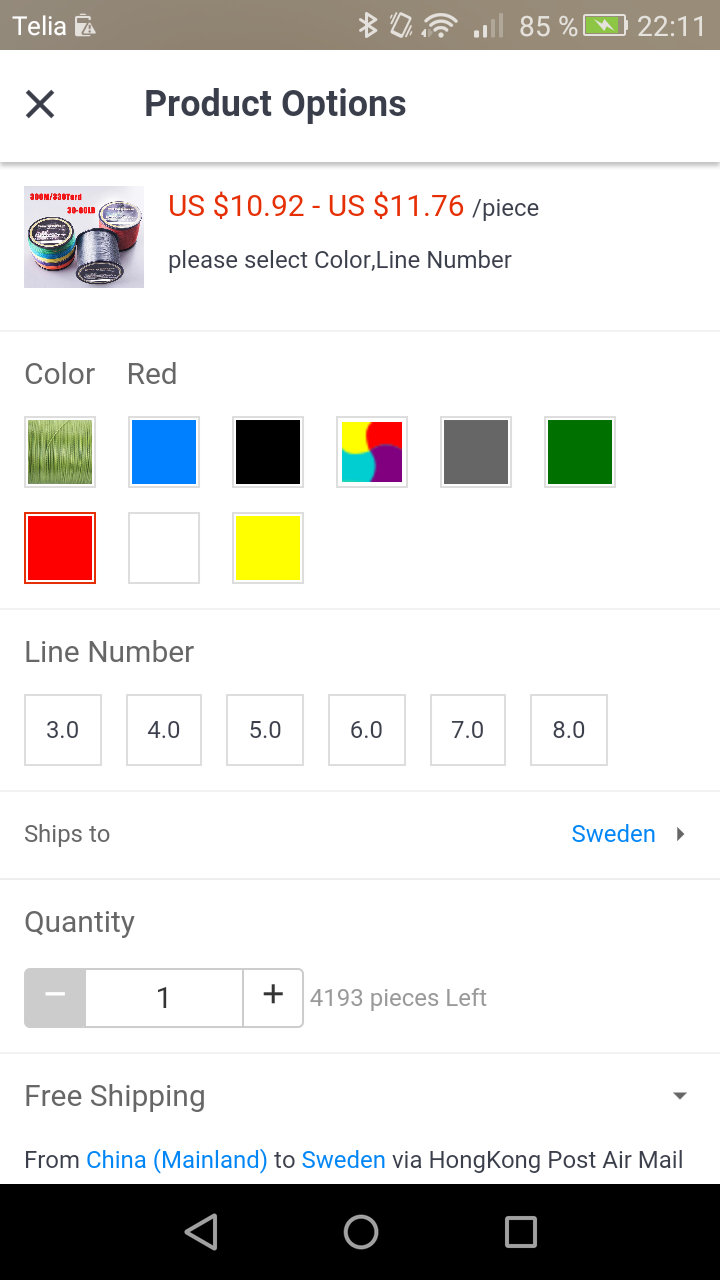720x1280 pixels.
Task: Choose the camouflage green textured swatch
Action: pyautogui.click(x=60, y=452)
